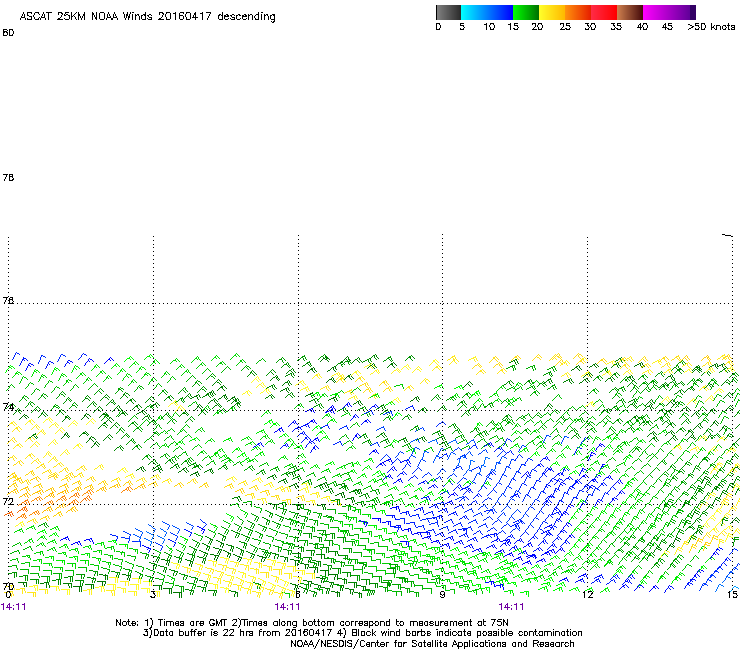Click the '10' legend scale label
Viewport: 740px width, 650px height.
(x=489, y=27)
